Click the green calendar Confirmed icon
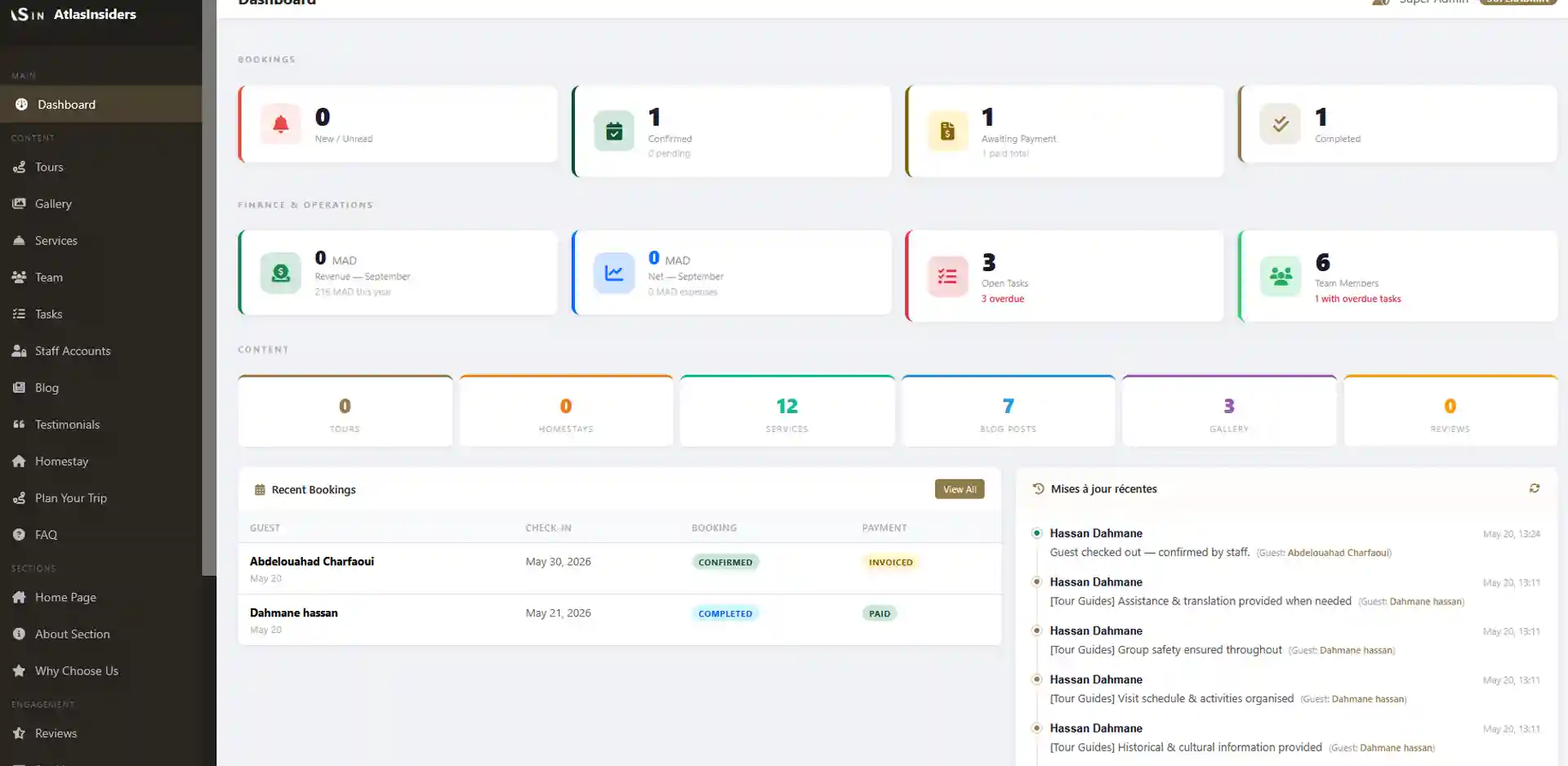The height and width of the screenshot is (766, 1568). [614, 131]
